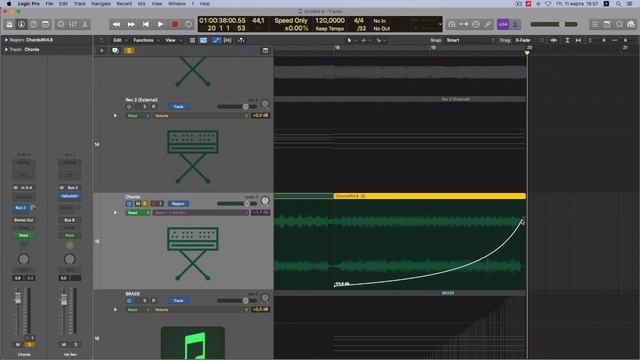
Task: Click the Track button on BRASS track
Action: click(178, 301)
